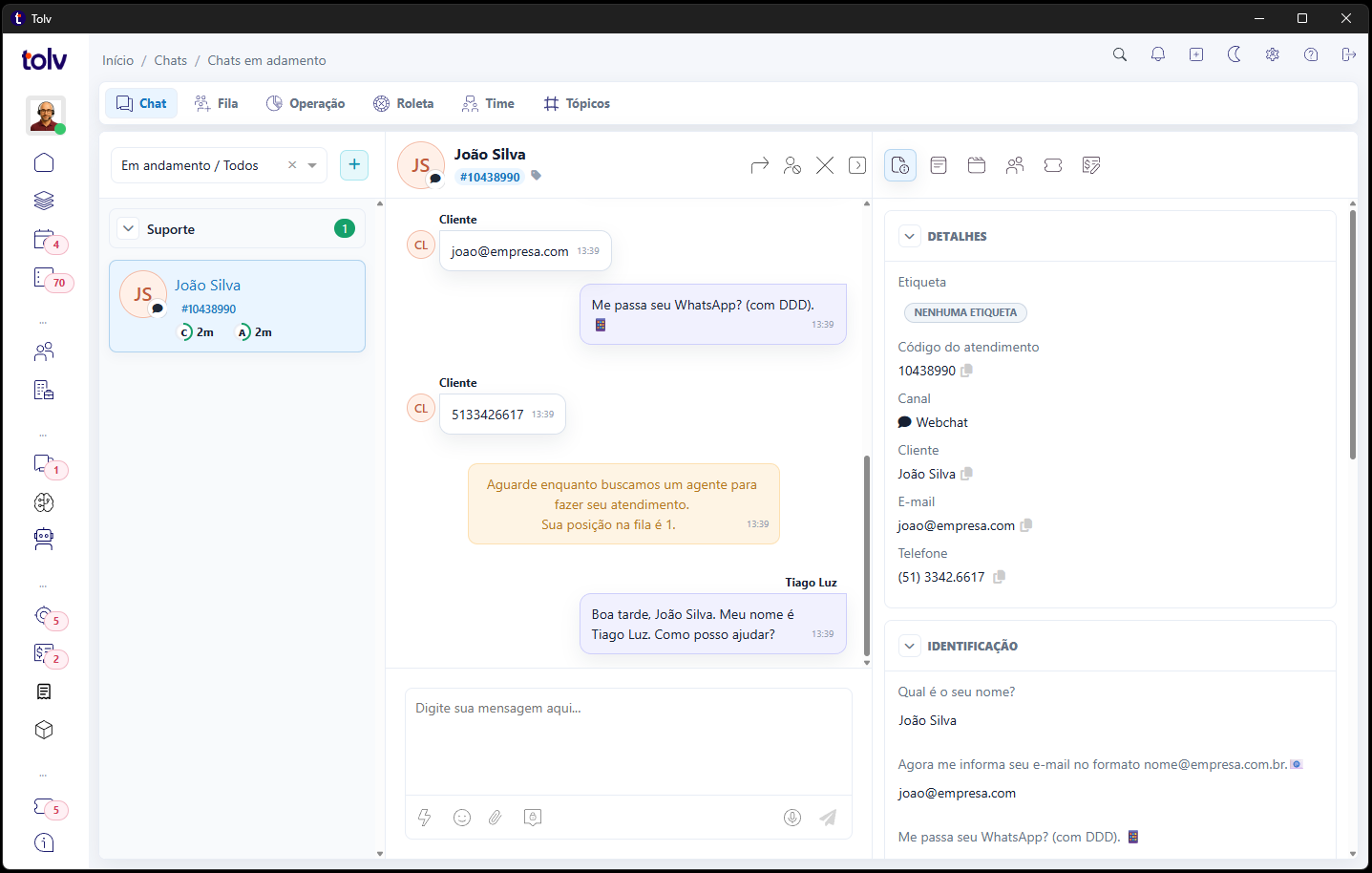
Task: Open the chatbot robot icon in sidebar
Action: 44,540
